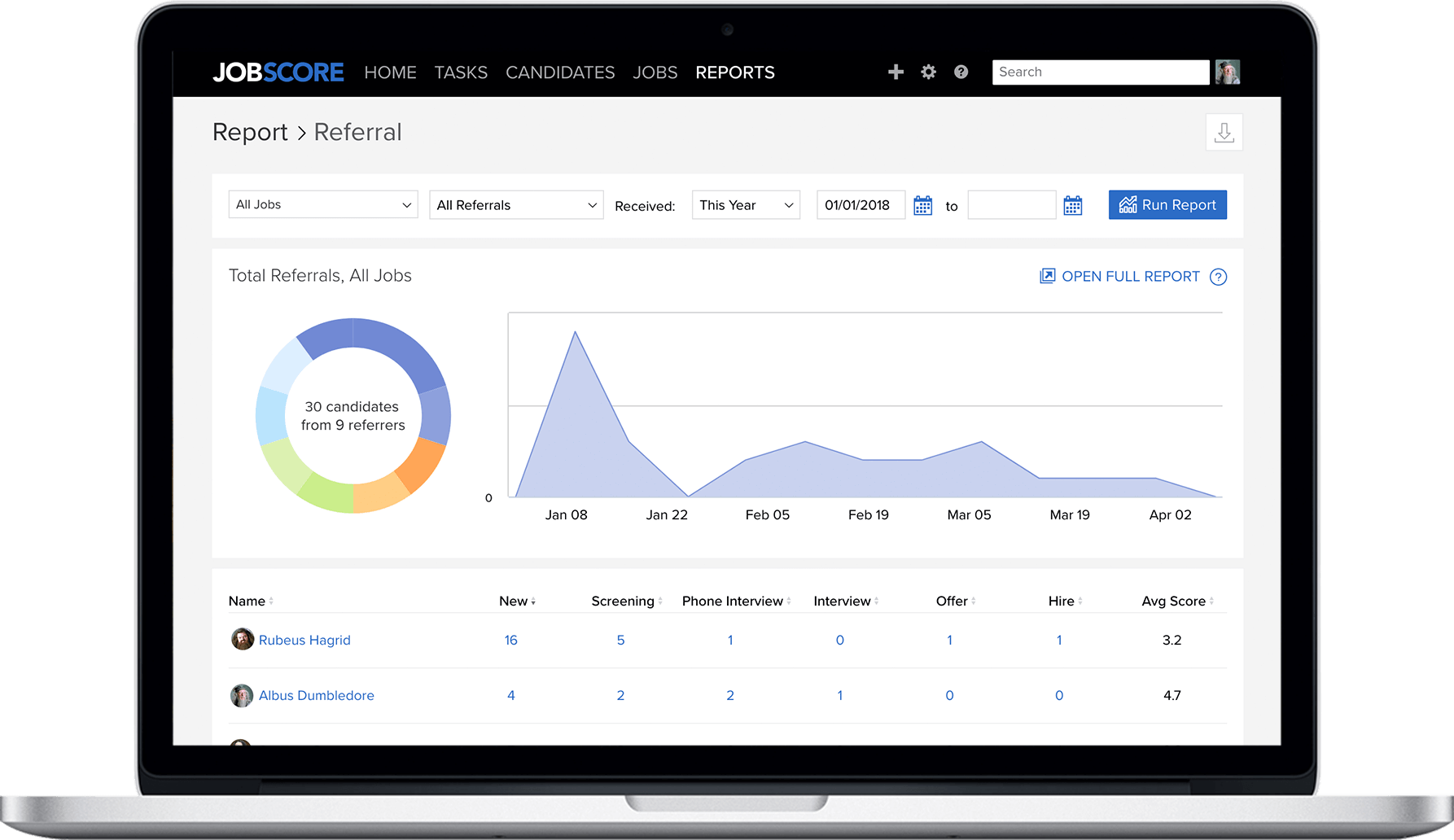Download the report using the export icon
Image resolution: width=1454 pixels, height=840 pixels.
coord(1224,131)
